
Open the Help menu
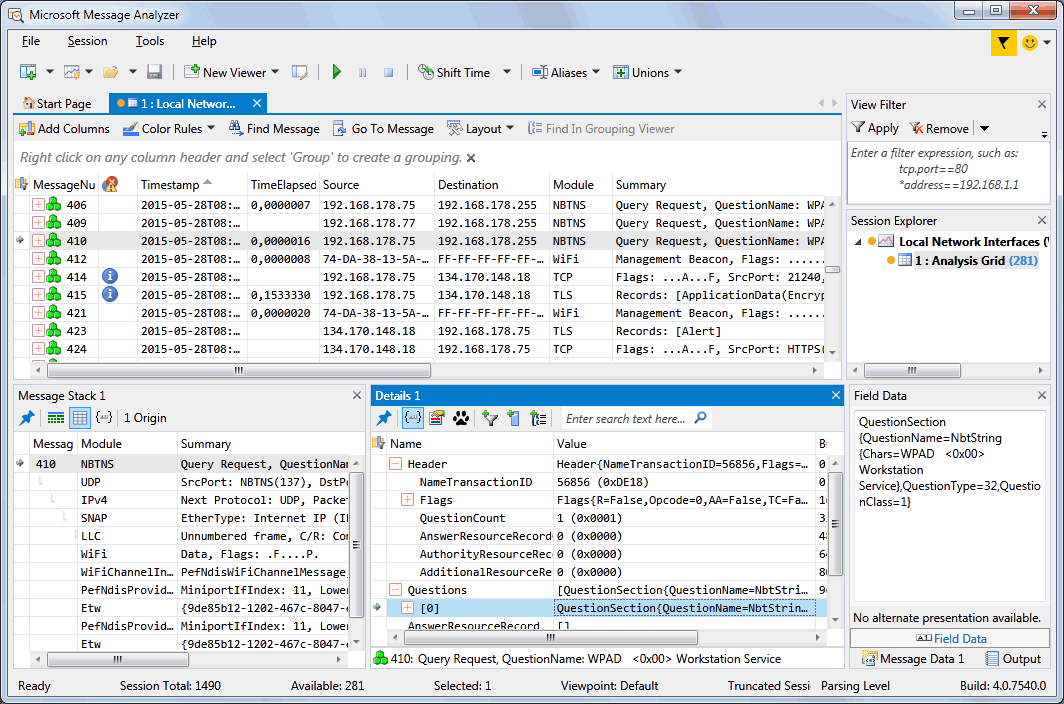pyautogui.click(x=204, y=41)
